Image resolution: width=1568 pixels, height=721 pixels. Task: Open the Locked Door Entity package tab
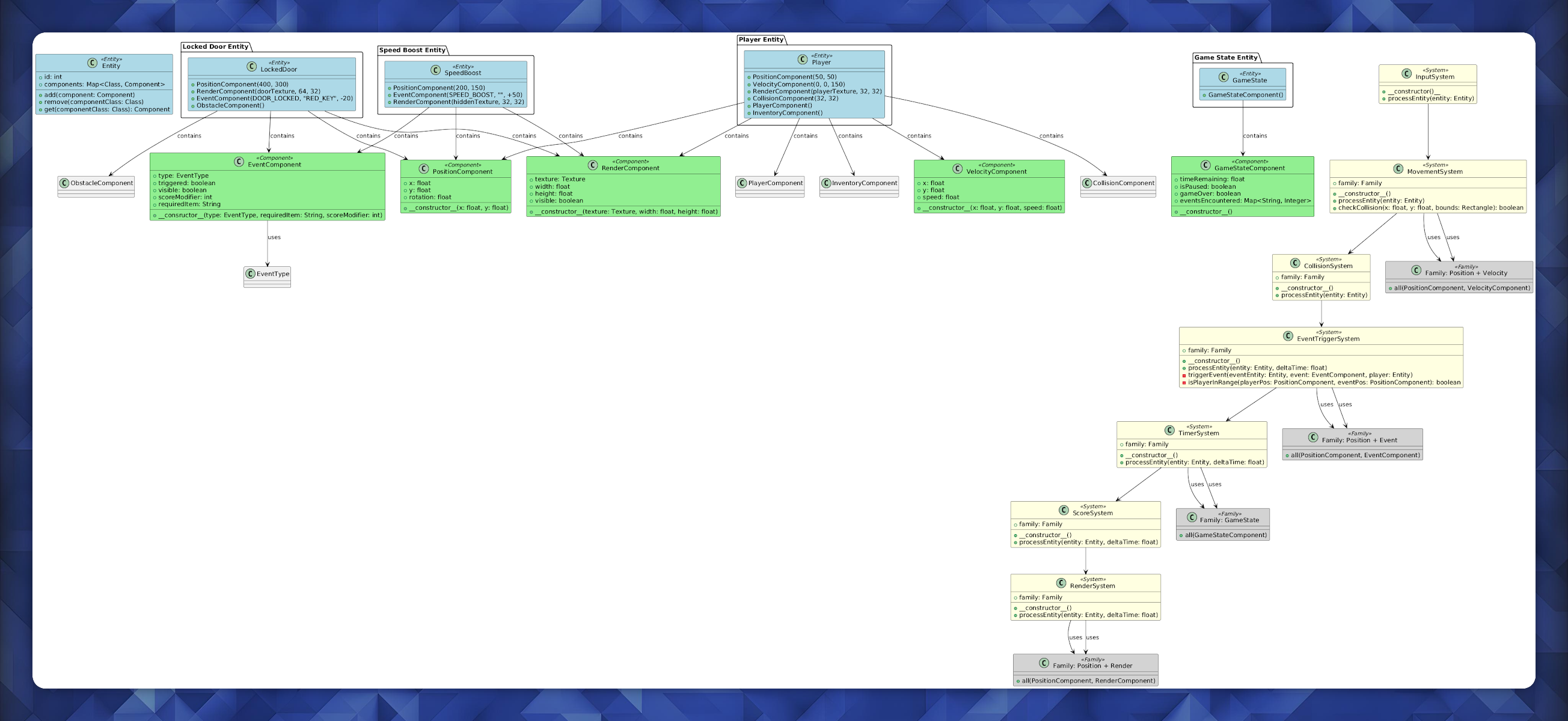214,46
